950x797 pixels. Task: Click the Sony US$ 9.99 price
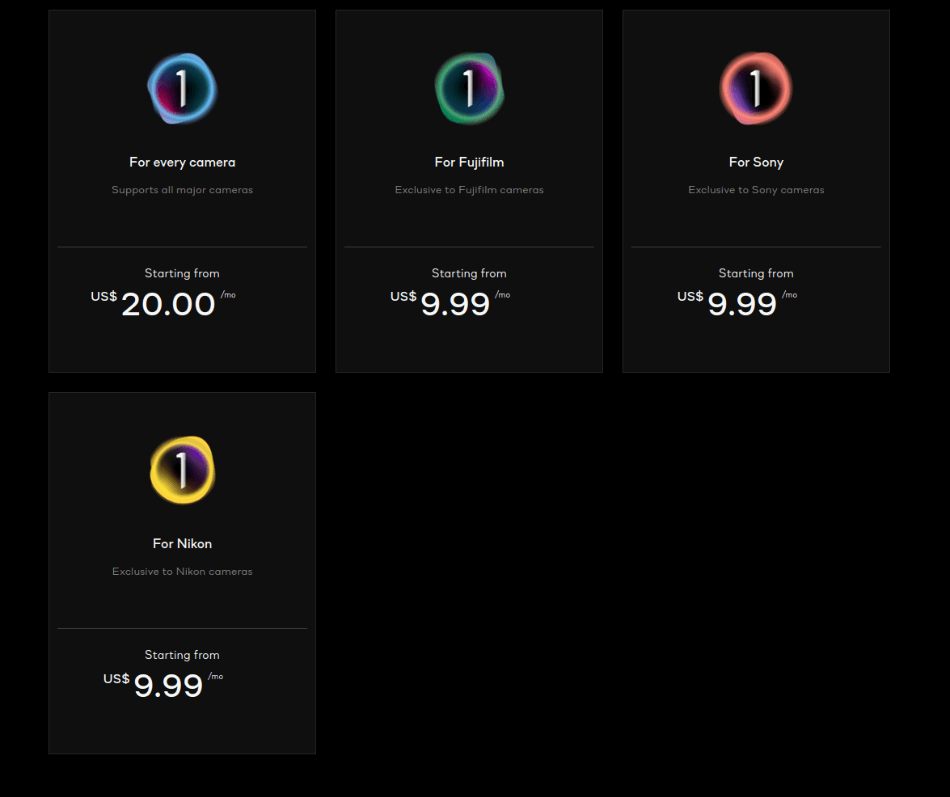click(x=737, y=303)
